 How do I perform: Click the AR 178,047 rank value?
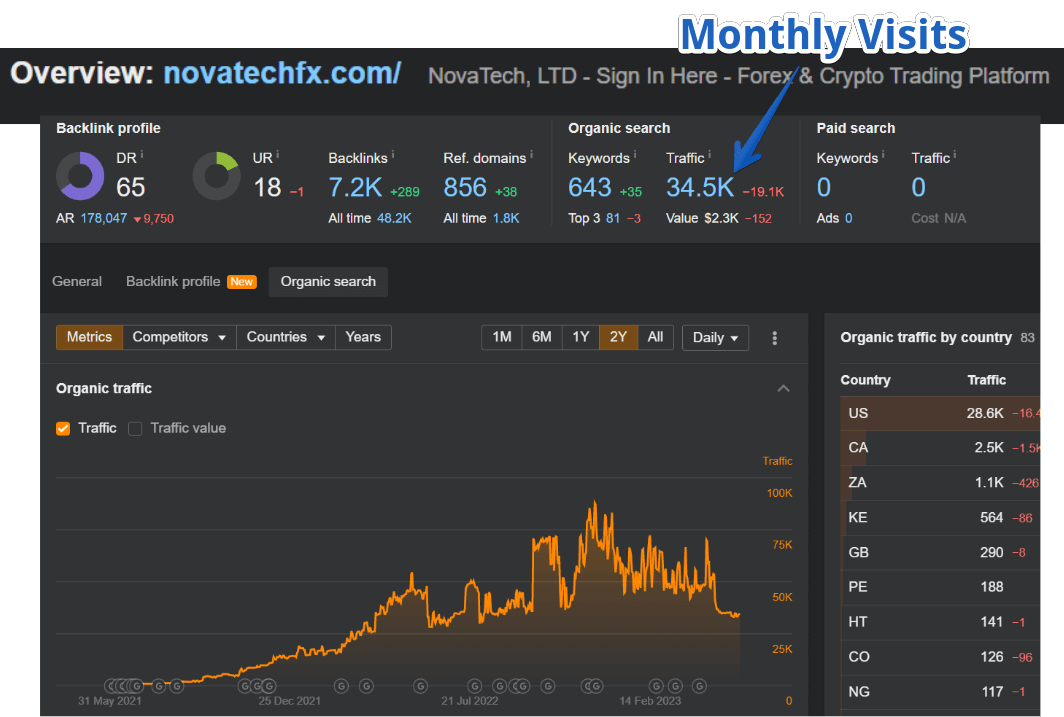[104, 218]
